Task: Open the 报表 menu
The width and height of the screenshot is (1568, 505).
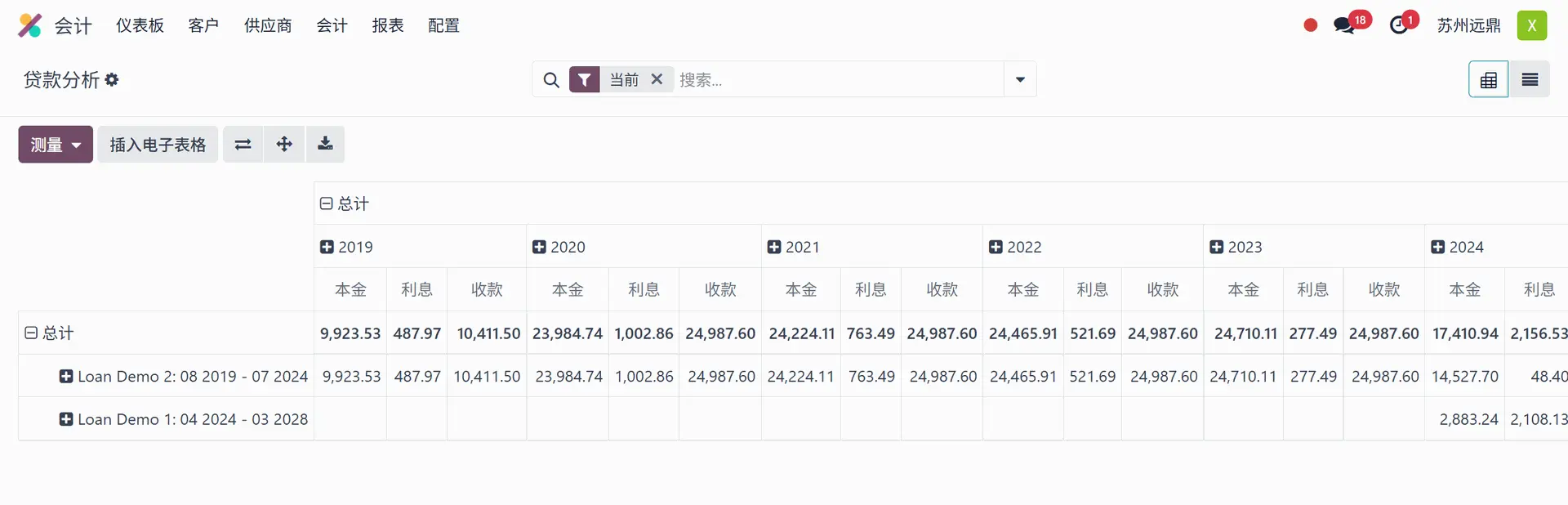Action: (x=388, y=25)
